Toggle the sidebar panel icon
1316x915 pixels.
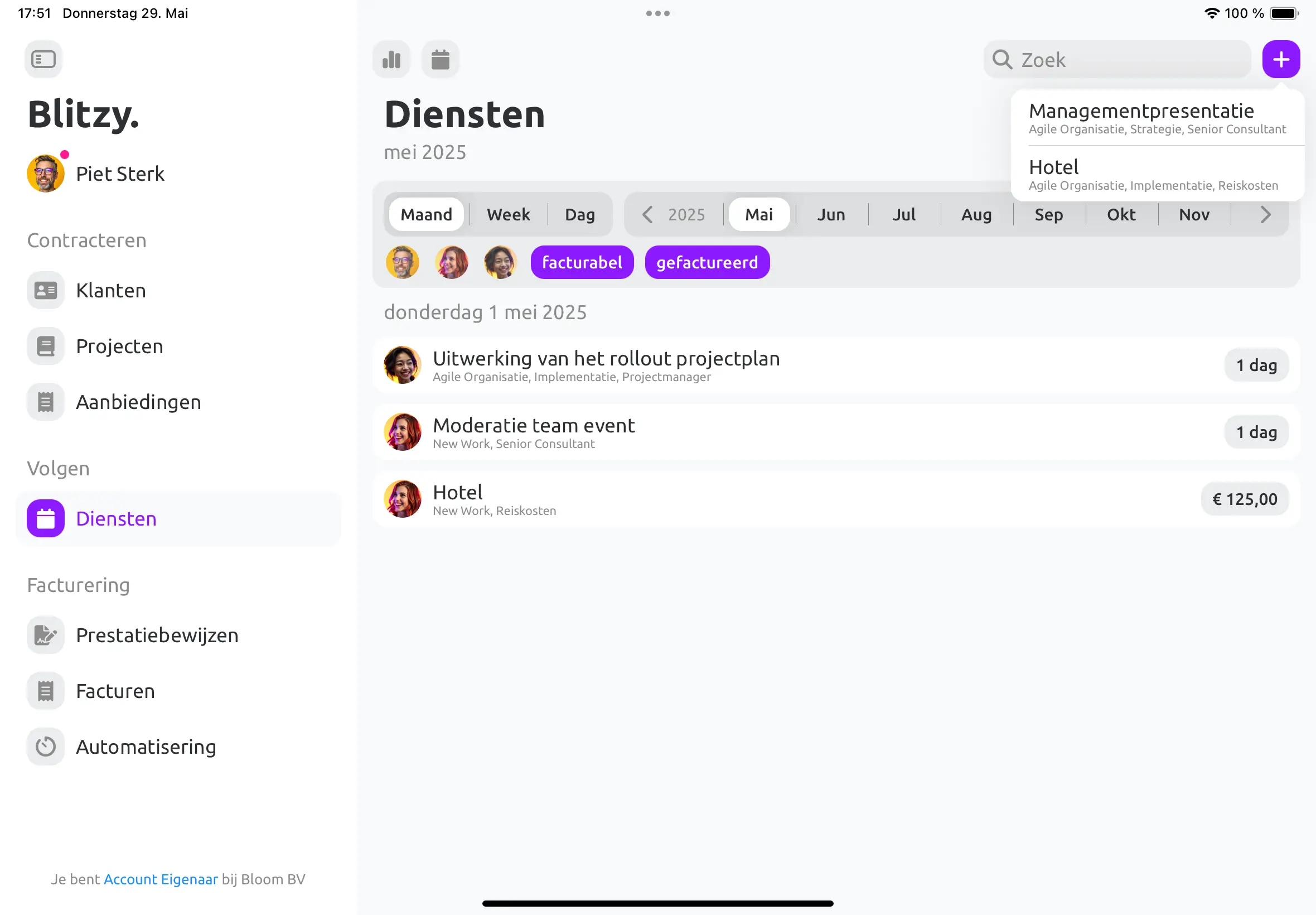tap(43, 59)
